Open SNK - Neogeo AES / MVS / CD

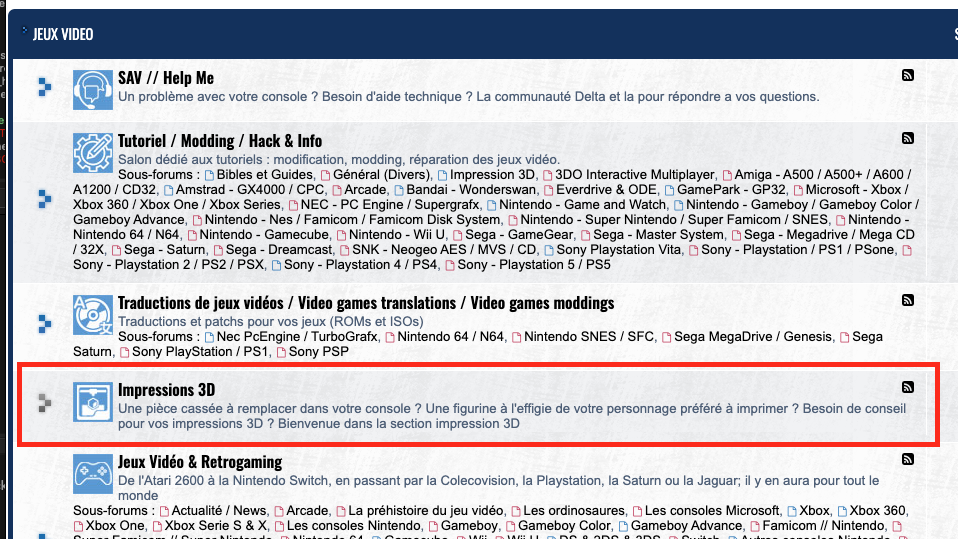(444, 249)
